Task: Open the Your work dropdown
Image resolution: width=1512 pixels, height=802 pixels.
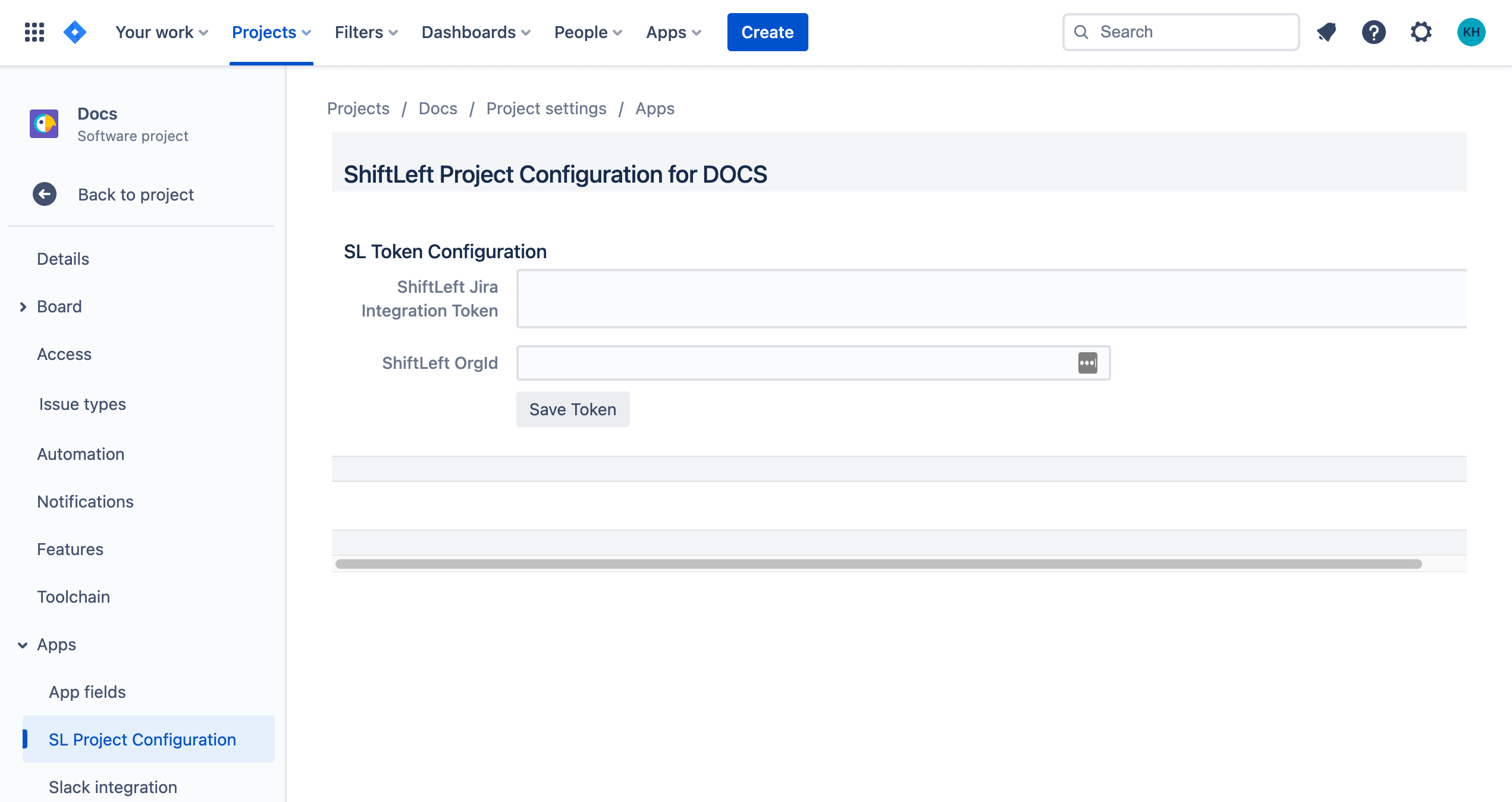Action: (x=162, y=32)
